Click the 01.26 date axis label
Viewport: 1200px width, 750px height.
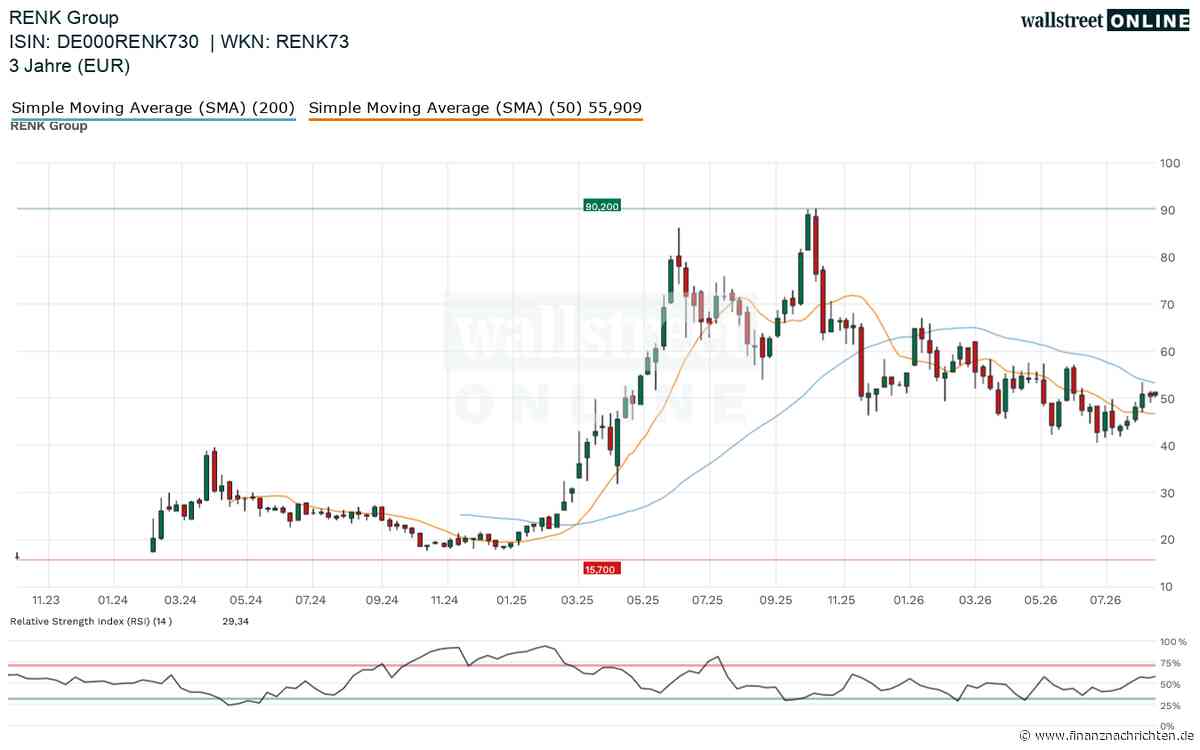pos(909,600)
